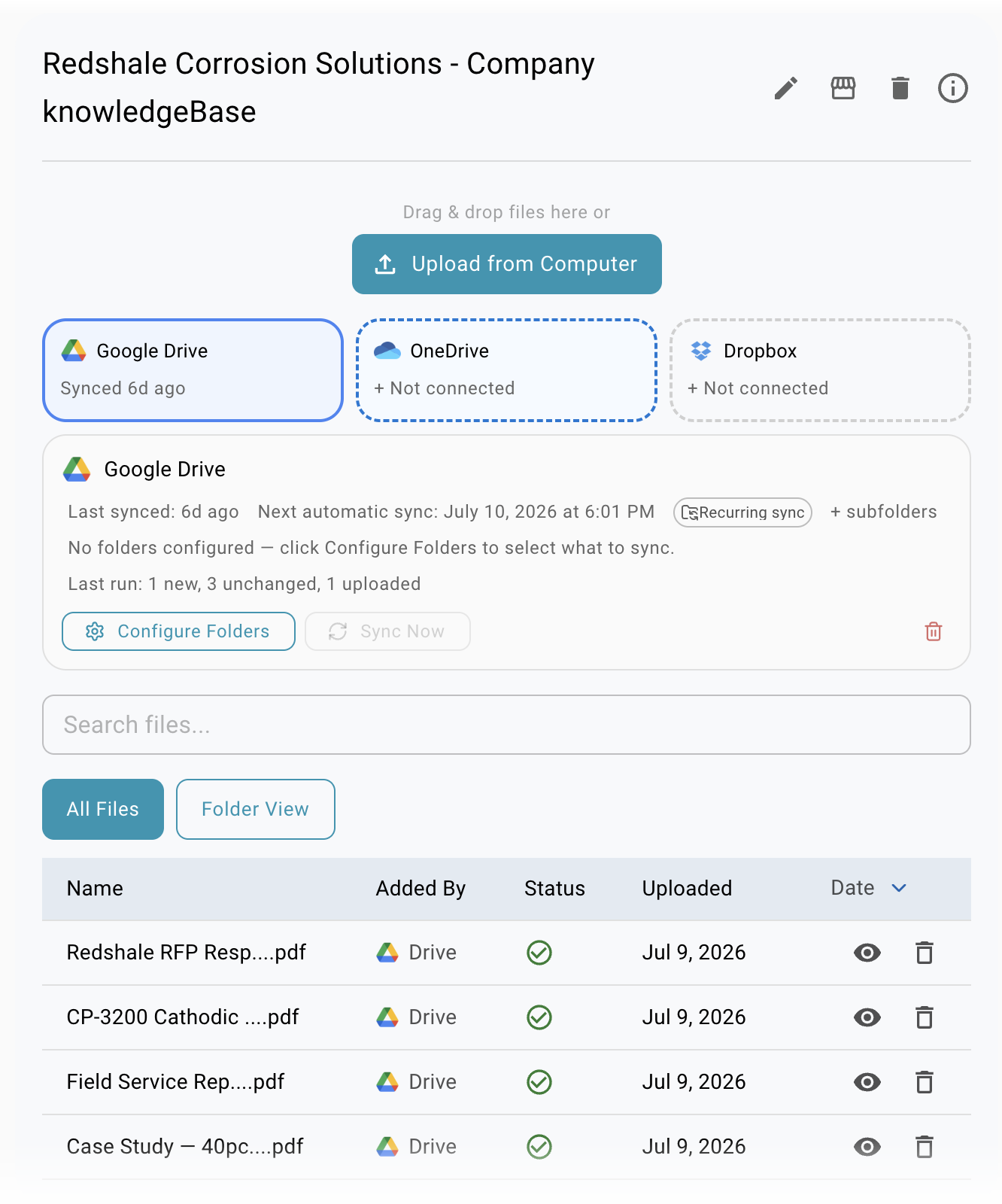Preview Field Service Rep pdf with eye icon
This screenshot has height=1204, width=1002.
(x=867, y=1082)
